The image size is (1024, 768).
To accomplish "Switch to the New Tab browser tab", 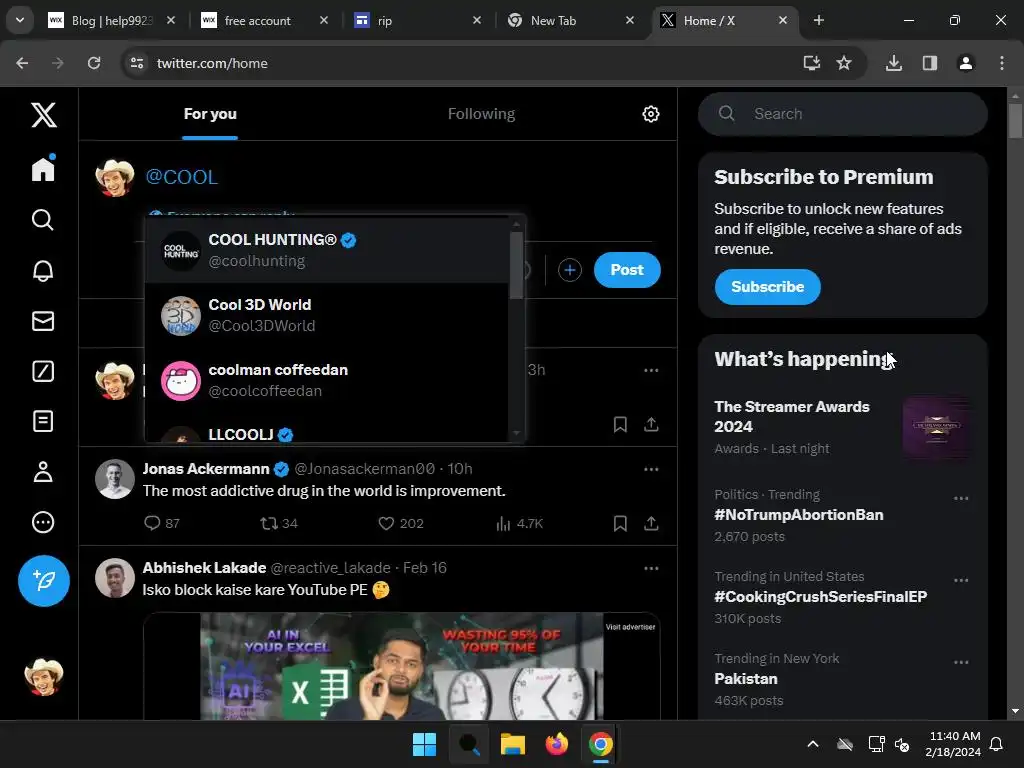I will 571,20.
